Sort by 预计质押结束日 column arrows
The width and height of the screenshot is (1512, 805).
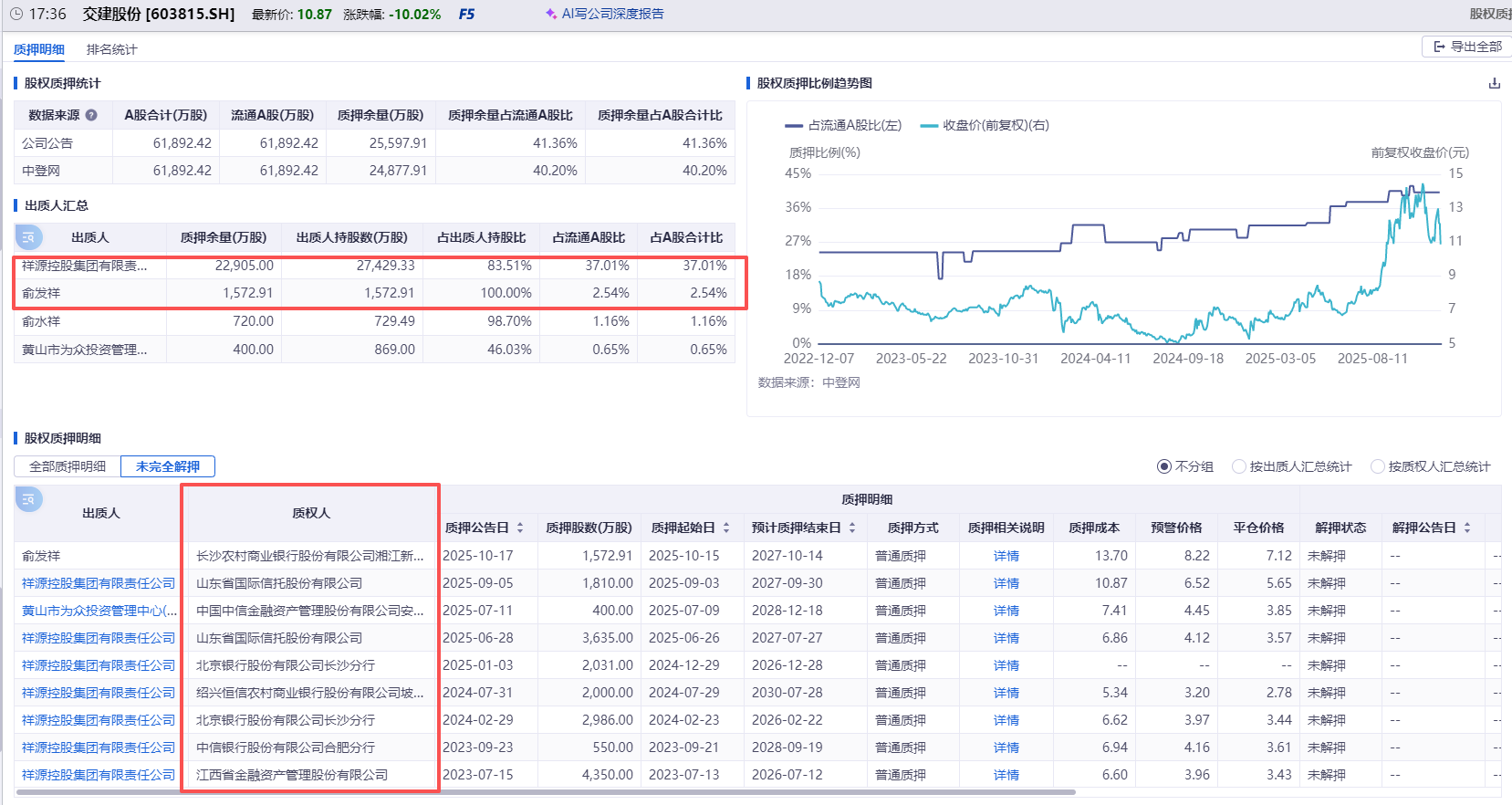click(852, 528)
